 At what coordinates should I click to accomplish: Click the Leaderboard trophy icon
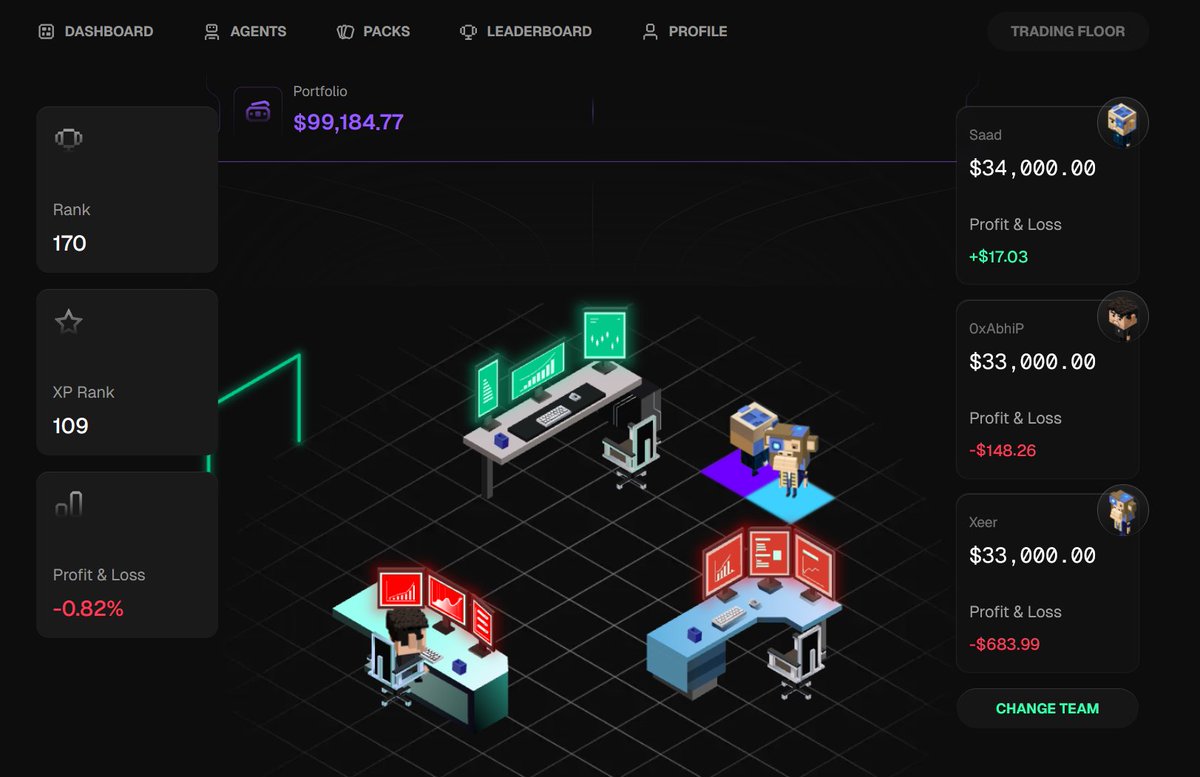(x=468, y=31)
